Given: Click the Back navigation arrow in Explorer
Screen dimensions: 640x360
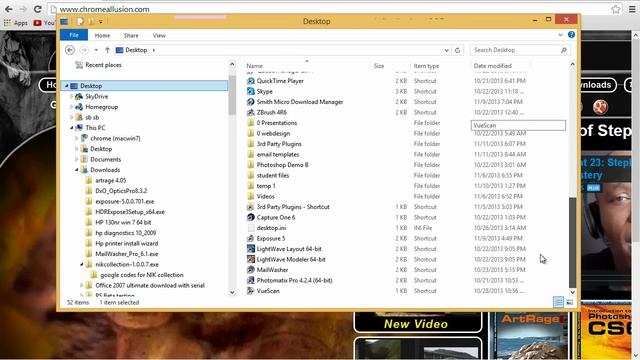Looking at the screenshot, I should point(70,50).
